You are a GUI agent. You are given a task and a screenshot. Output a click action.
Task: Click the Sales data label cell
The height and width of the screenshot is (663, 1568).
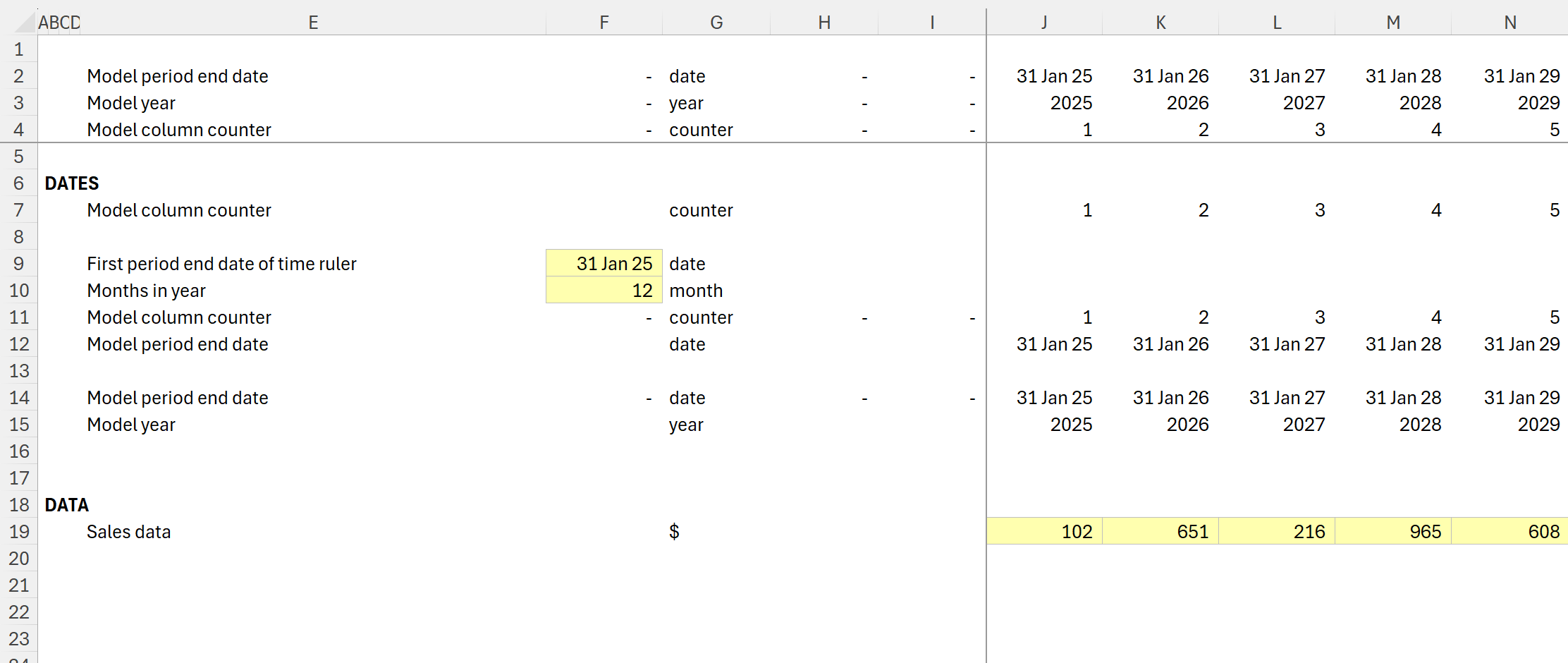tap(128, 531)
